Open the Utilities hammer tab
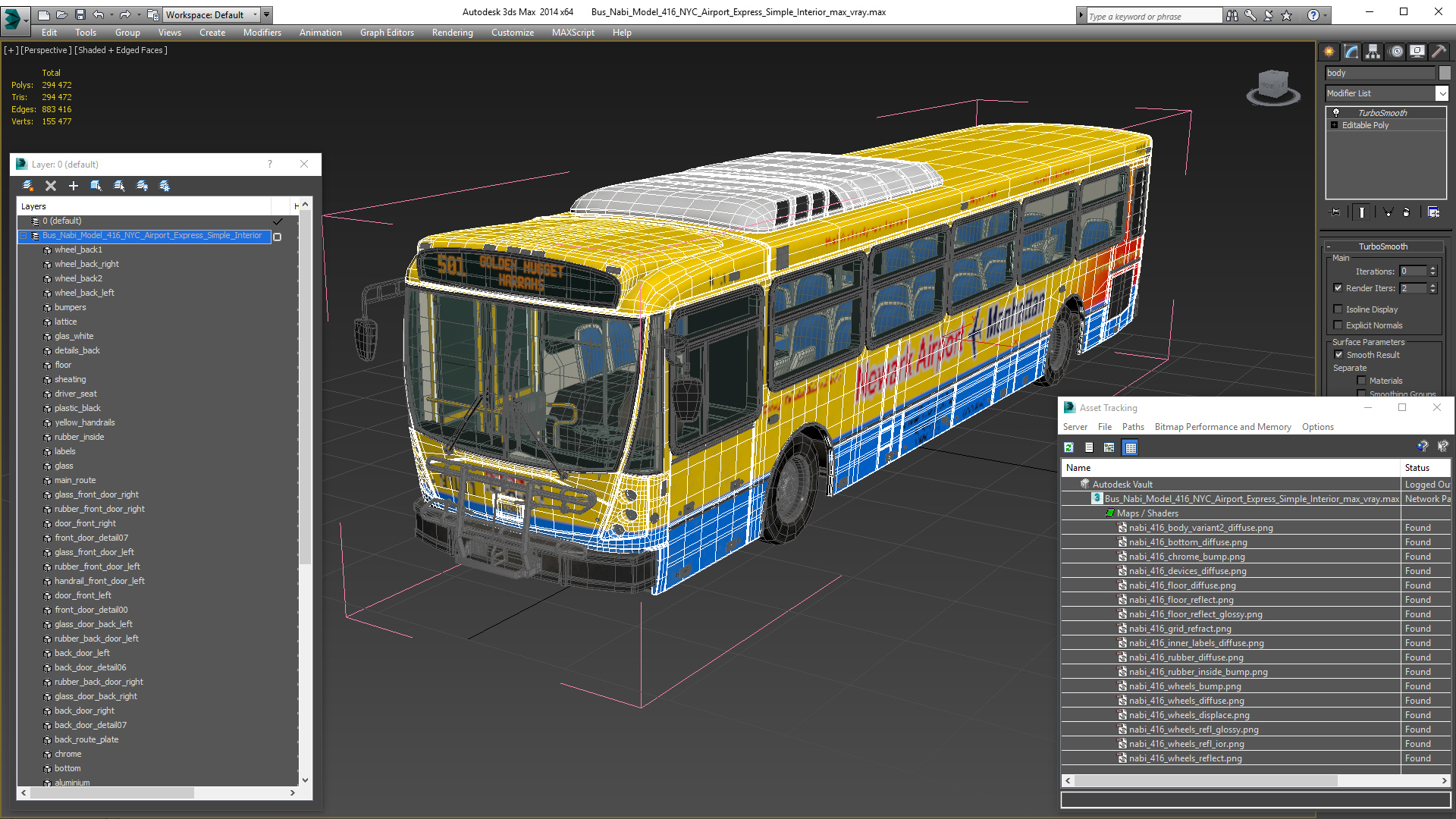Screen dimensions: 1456x819 1439,52
